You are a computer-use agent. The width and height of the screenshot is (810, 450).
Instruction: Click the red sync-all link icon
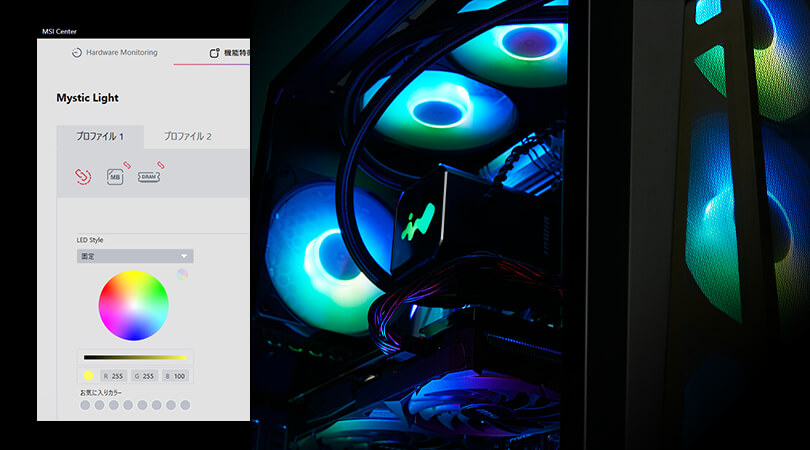83,177
